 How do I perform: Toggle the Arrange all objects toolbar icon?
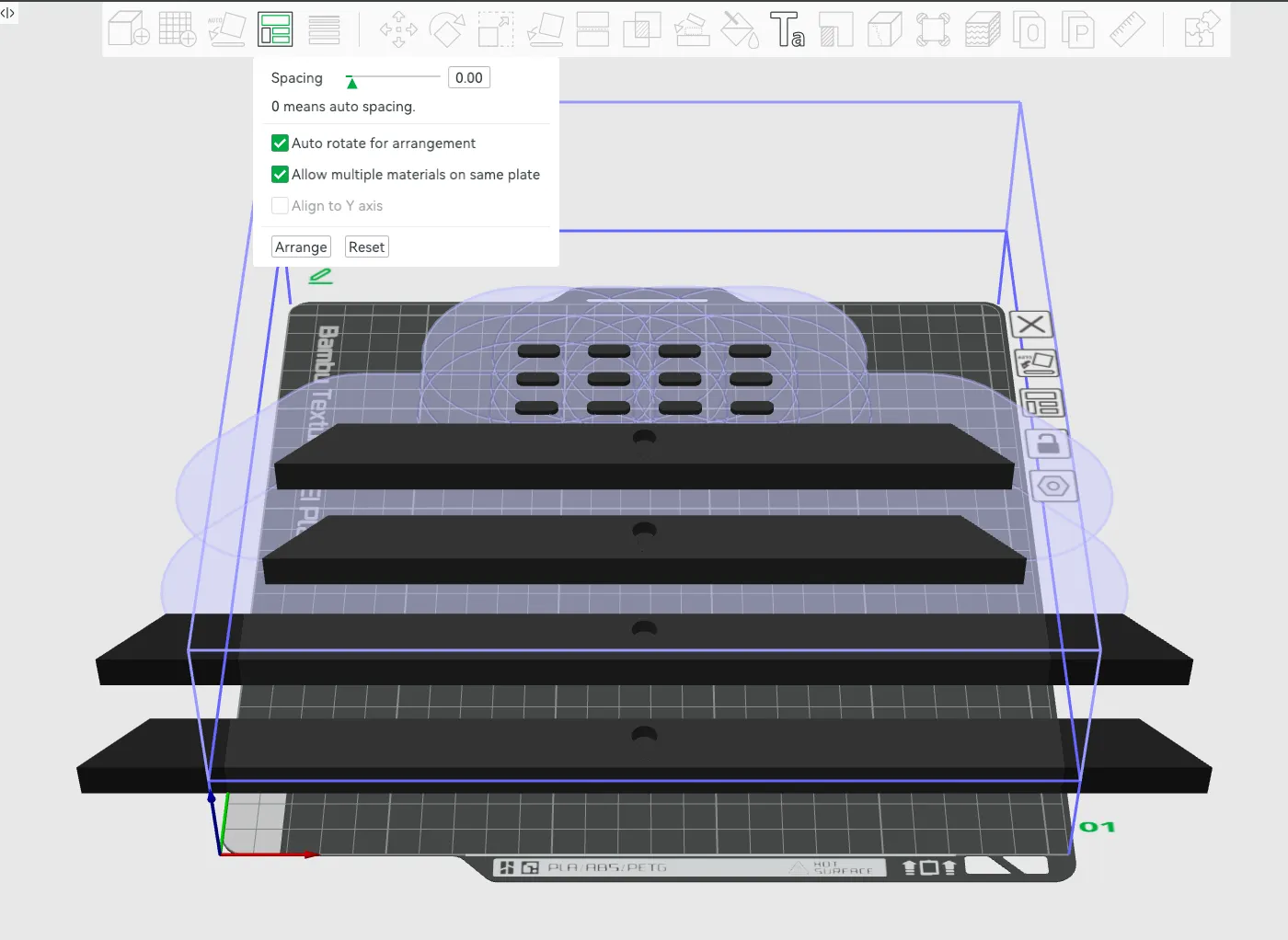click(275, 29)
